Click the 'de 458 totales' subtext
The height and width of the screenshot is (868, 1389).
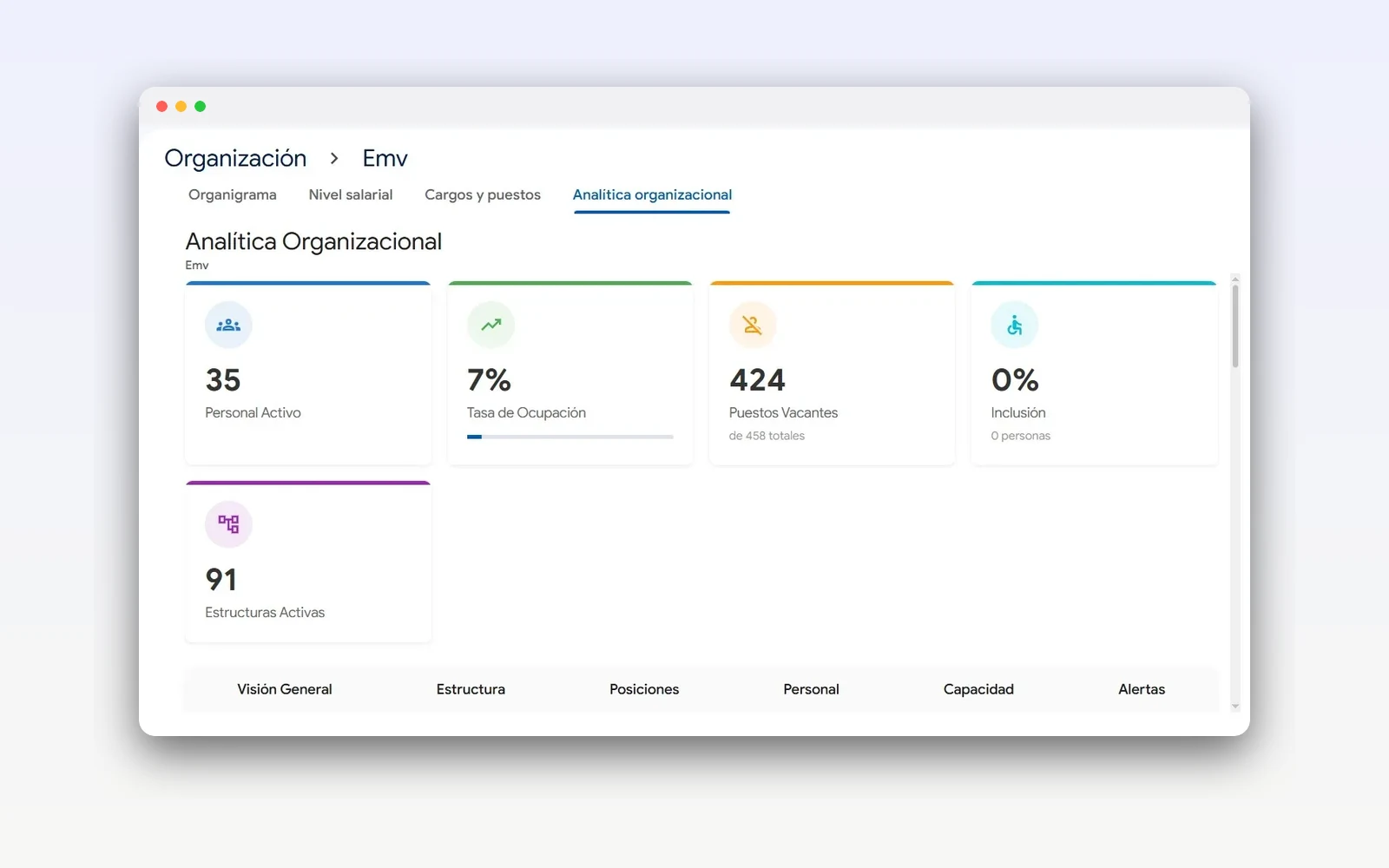point(767,436)
